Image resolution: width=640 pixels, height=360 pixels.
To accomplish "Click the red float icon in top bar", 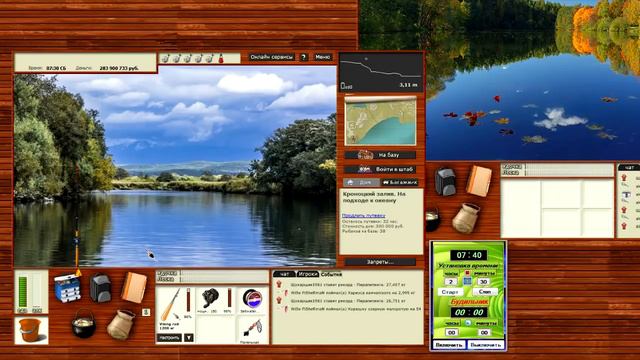I will point(221,59).
